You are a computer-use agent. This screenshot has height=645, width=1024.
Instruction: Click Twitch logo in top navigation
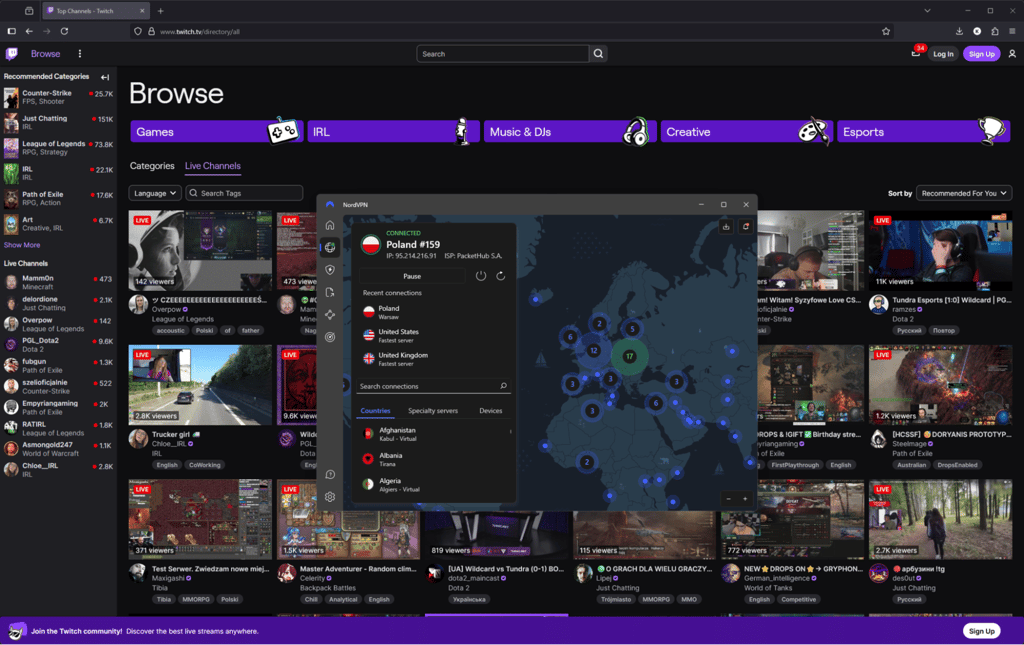[12, 54]
